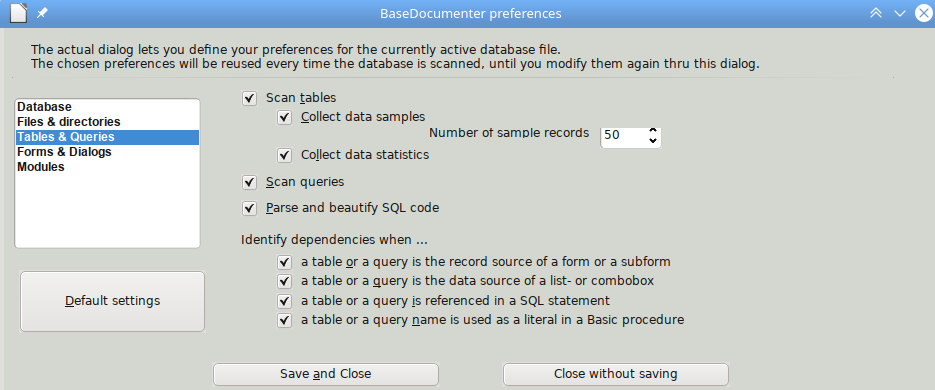Click the Default settings button
This screenshot has width=935, height=390.
coord(113,301)
